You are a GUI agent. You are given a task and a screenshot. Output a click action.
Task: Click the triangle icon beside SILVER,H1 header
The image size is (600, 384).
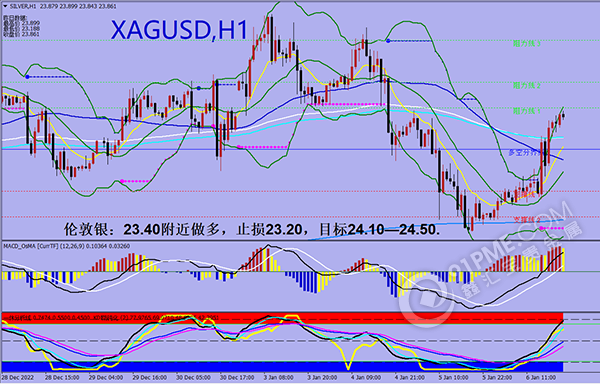[x=5, y=7]
